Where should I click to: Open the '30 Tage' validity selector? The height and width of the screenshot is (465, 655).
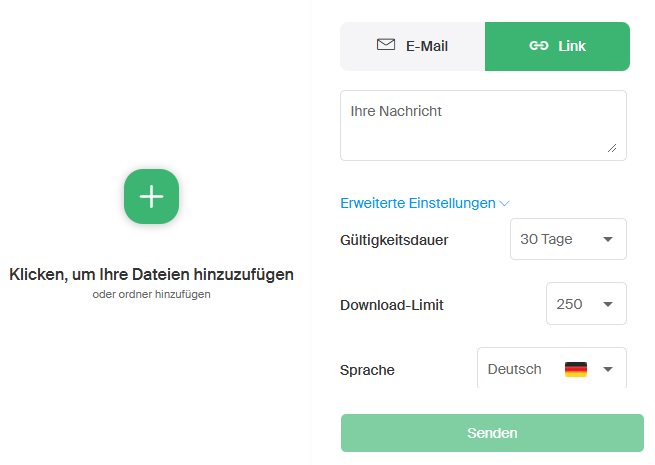(x=568, y=239)
